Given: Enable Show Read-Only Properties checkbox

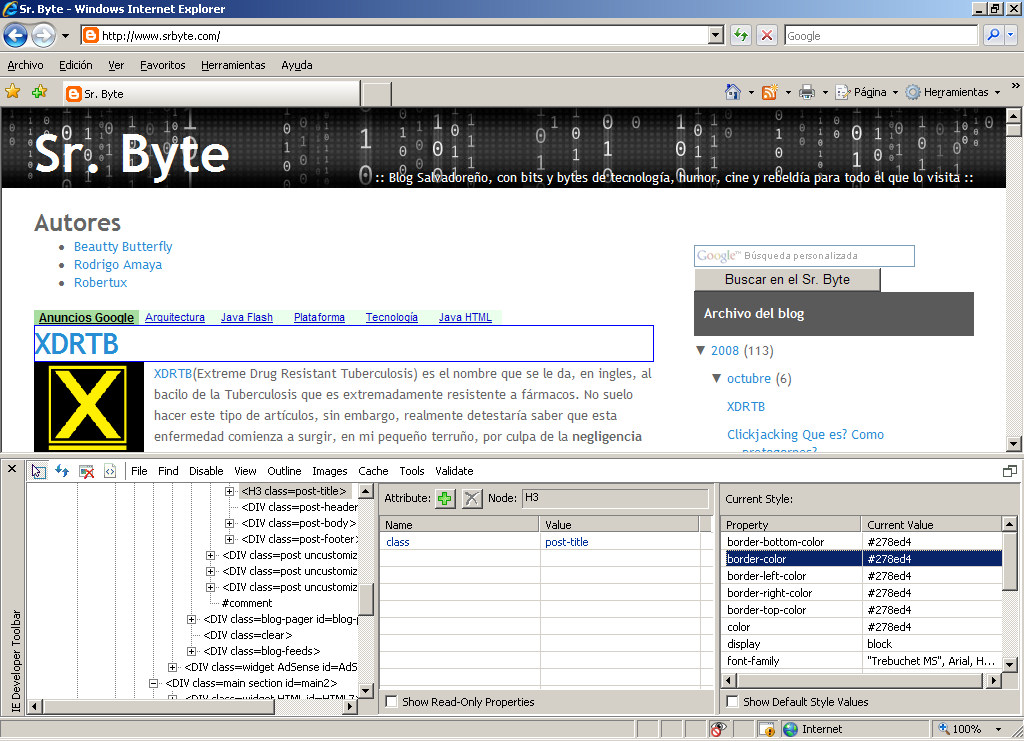Looking at the screenshot, I should (x=391, y=702).
